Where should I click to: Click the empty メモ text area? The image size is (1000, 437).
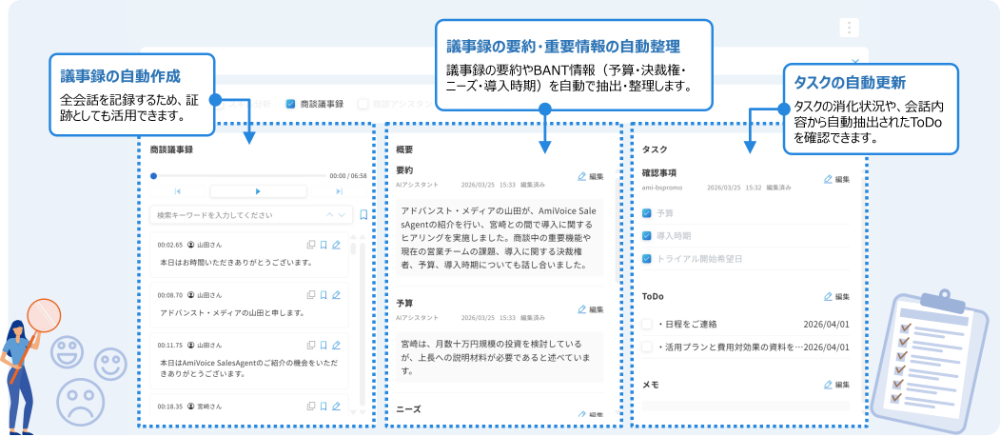746,406
